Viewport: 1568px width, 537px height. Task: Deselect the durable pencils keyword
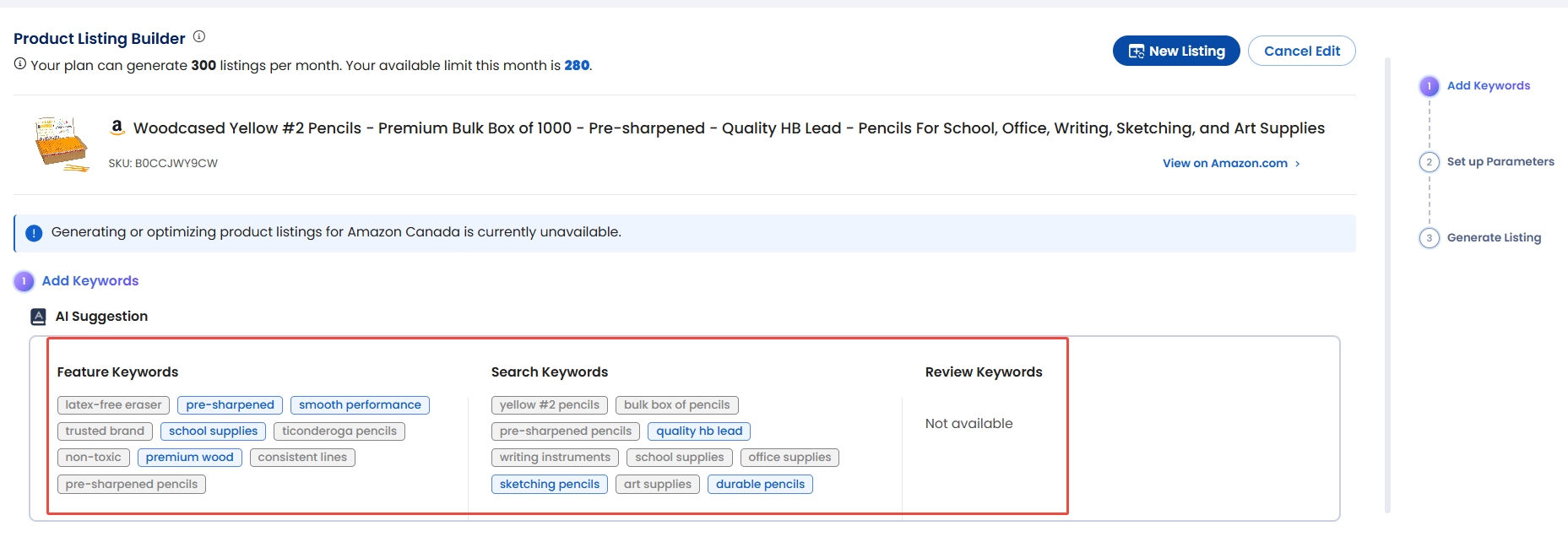(760, 485)
